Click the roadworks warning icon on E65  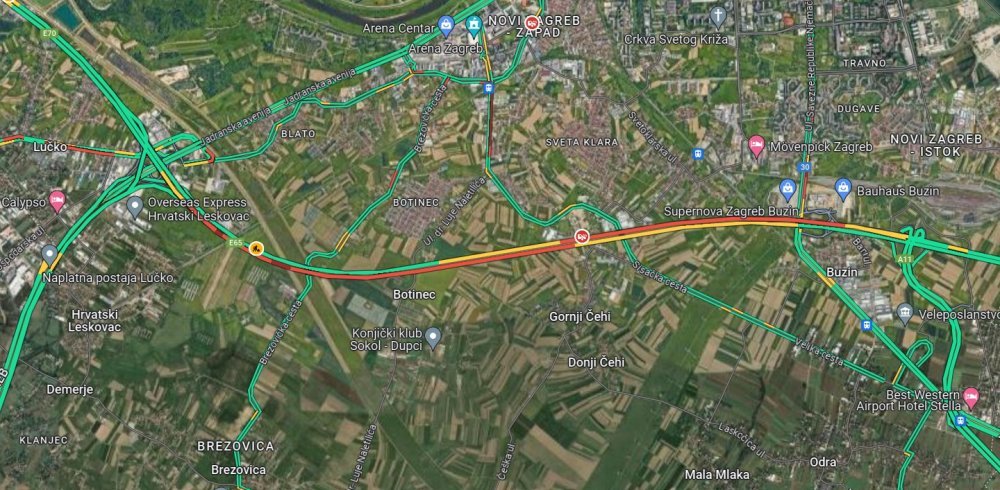click(x=256, y=248)
